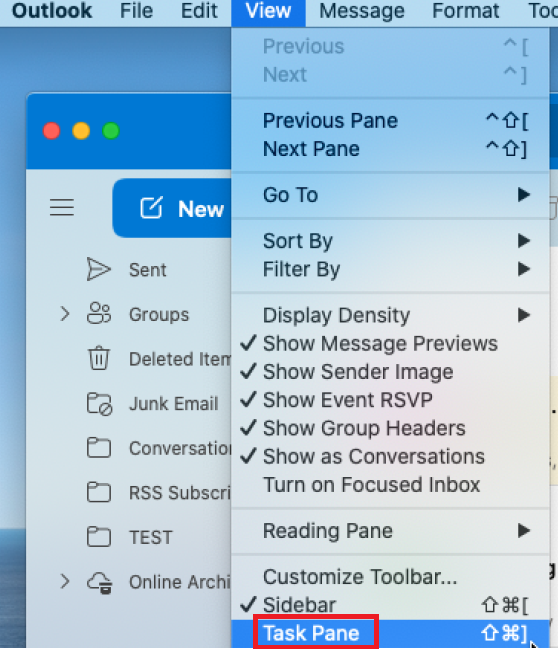Click the New message button
The width and height of the screenshot is (558, 649).
coord(172,208)
